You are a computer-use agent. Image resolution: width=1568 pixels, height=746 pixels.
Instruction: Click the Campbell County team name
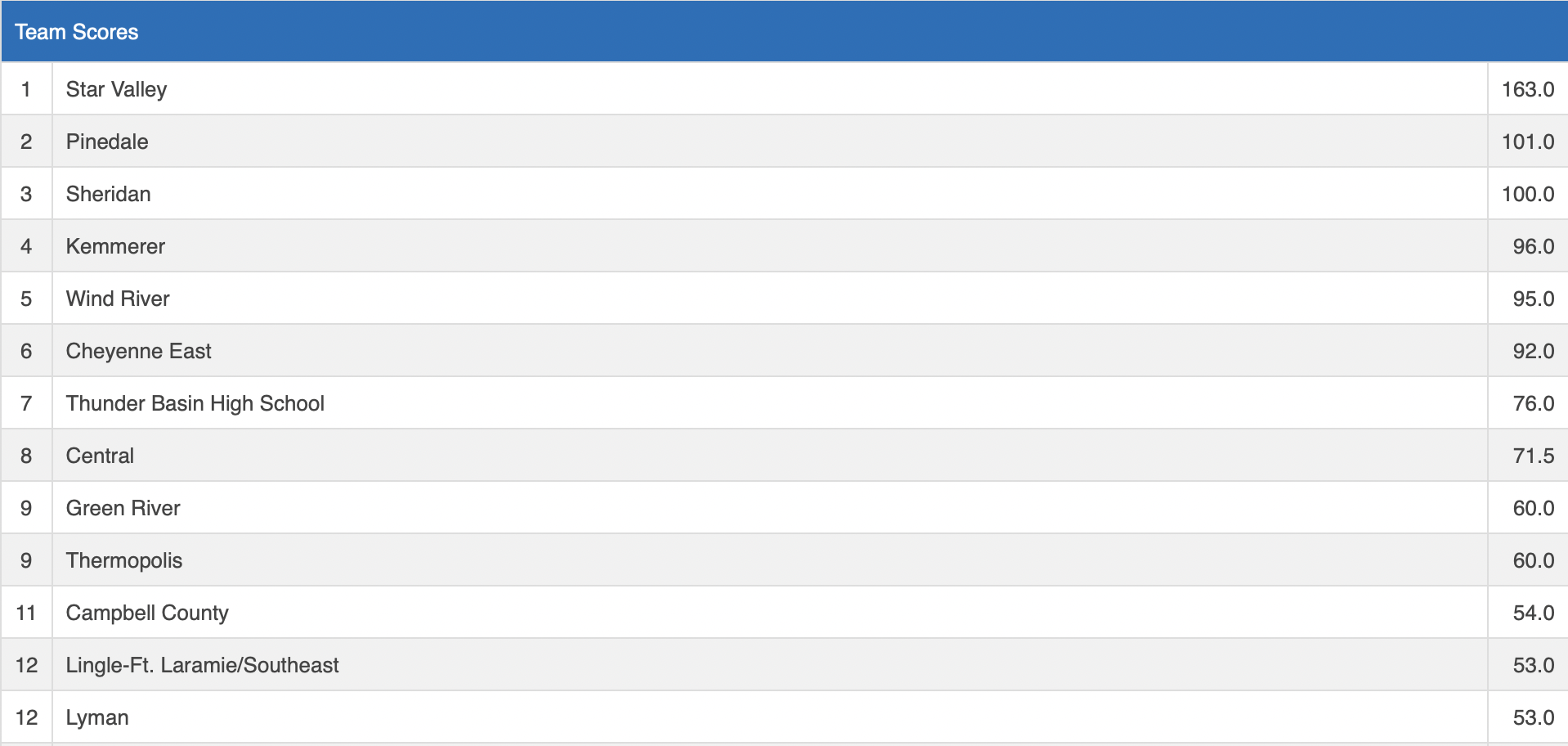(x=147, y=613)
